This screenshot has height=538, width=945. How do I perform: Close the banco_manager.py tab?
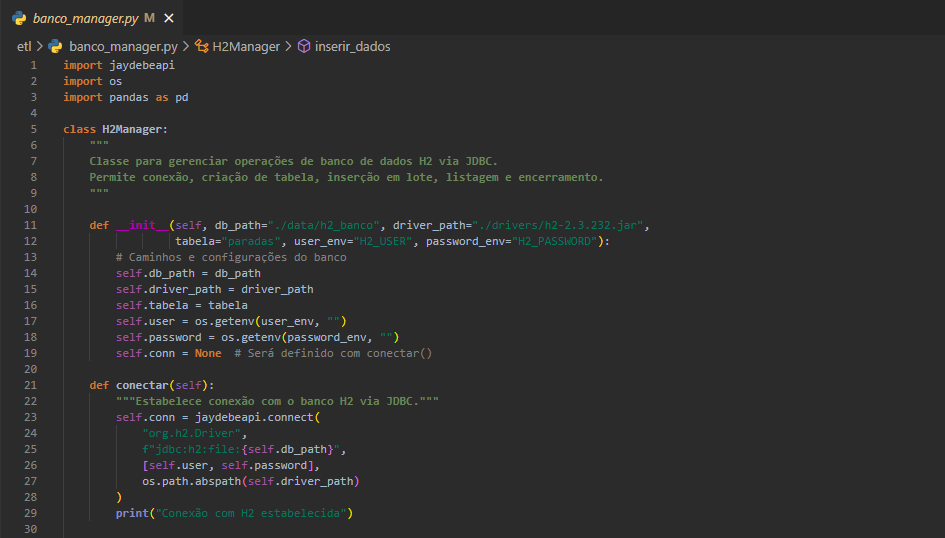point(169,19)
